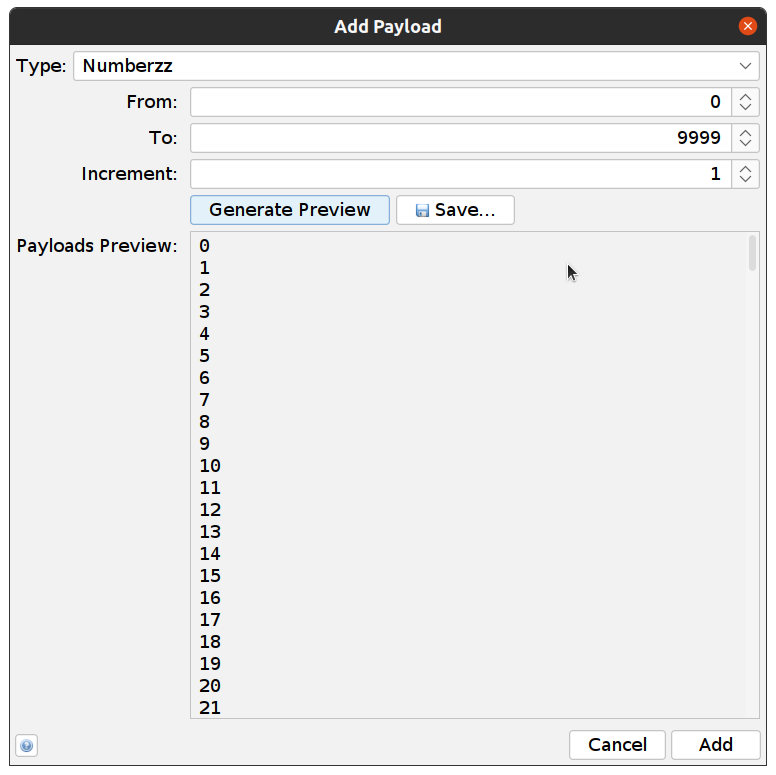
Task: Decrease the To value with down arrow
Action: coord(745,143)
